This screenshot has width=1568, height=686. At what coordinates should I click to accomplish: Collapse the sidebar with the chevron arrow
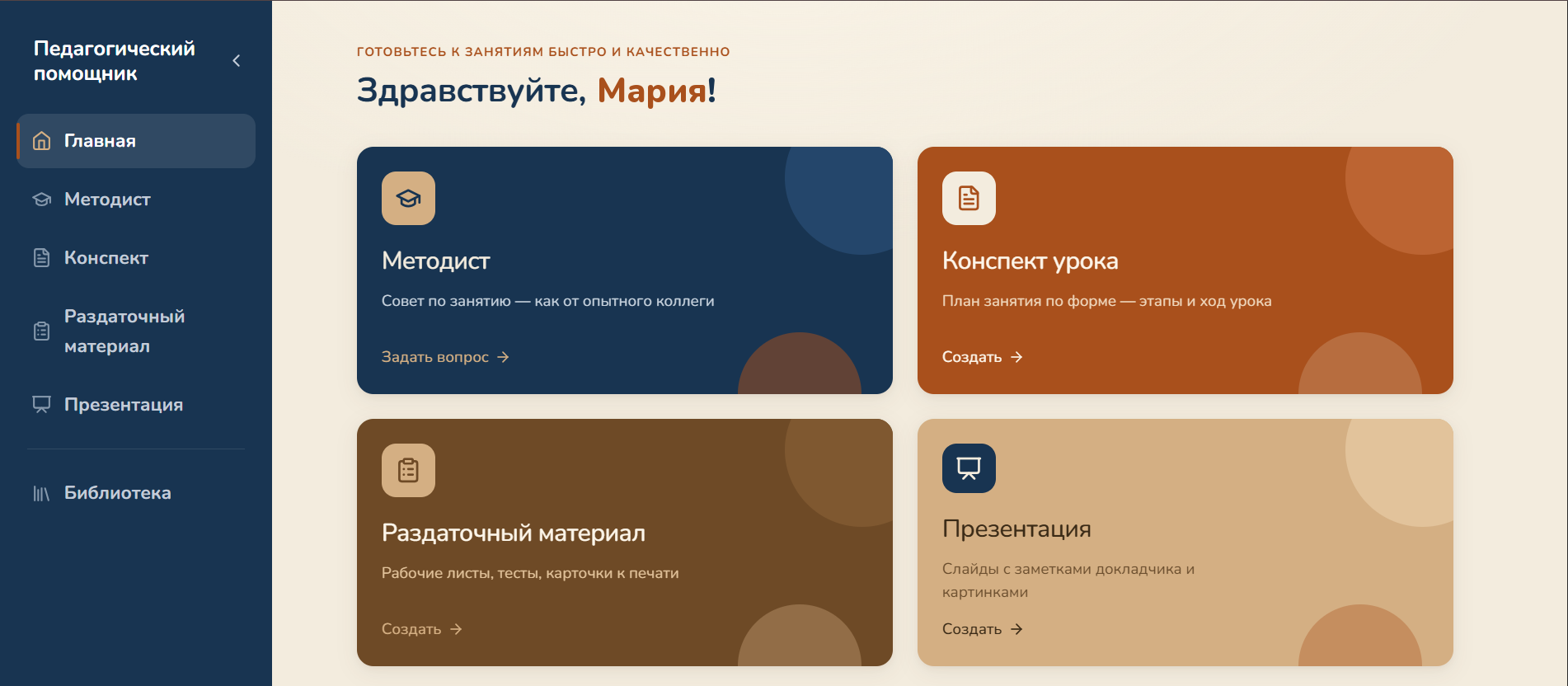tap(237, 61)
